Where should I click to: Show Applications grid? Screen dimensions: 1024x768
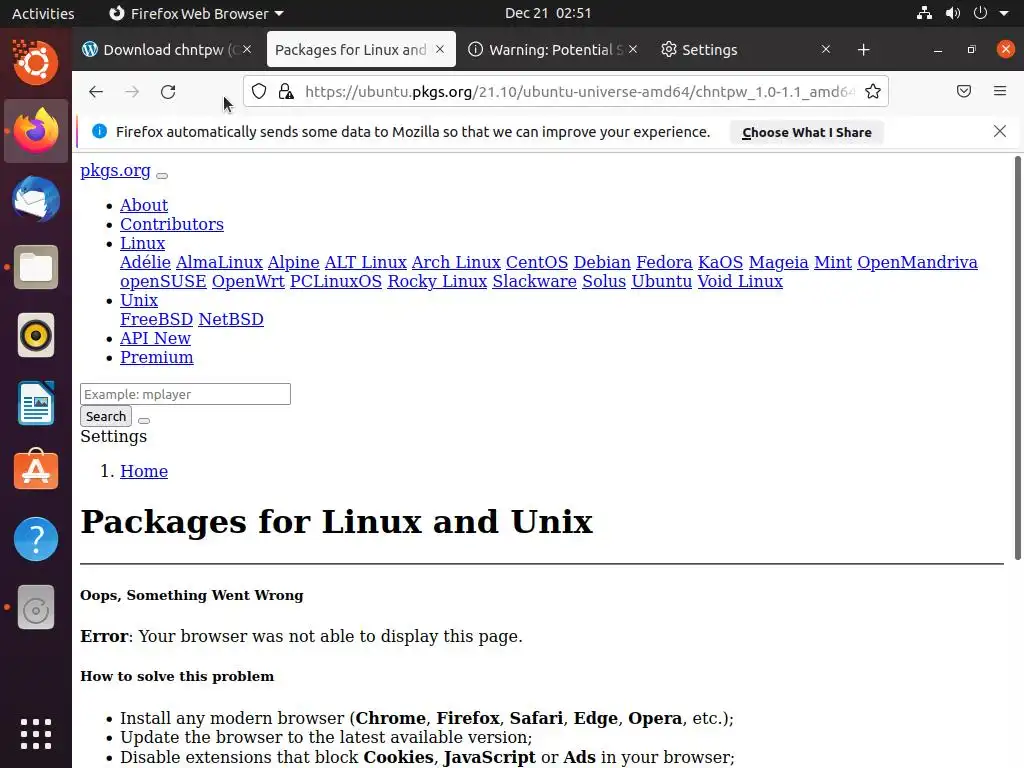(36, 733)
